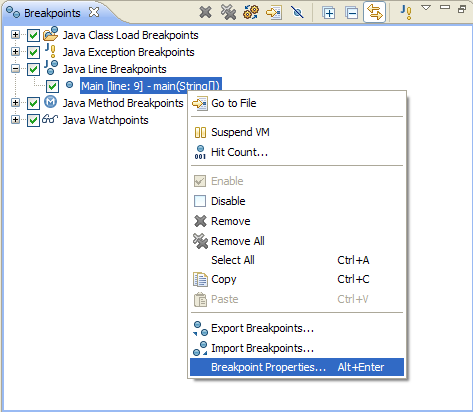The height and width of the screenshot is (412, 473).
Task: Select Java Class Load Breakpoints label
Action: 130,35
